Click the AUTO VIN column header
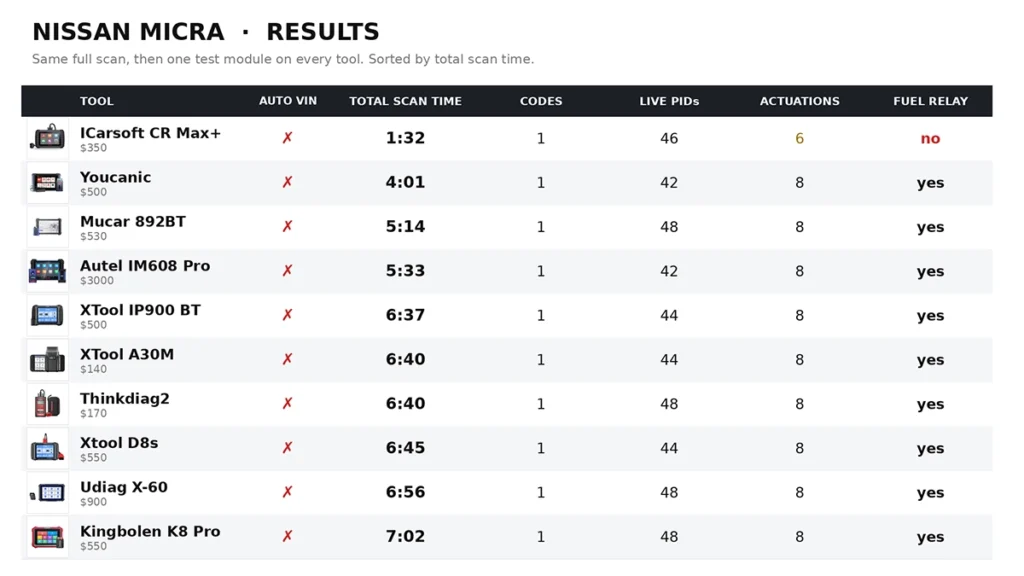 [x=287, y=101]
